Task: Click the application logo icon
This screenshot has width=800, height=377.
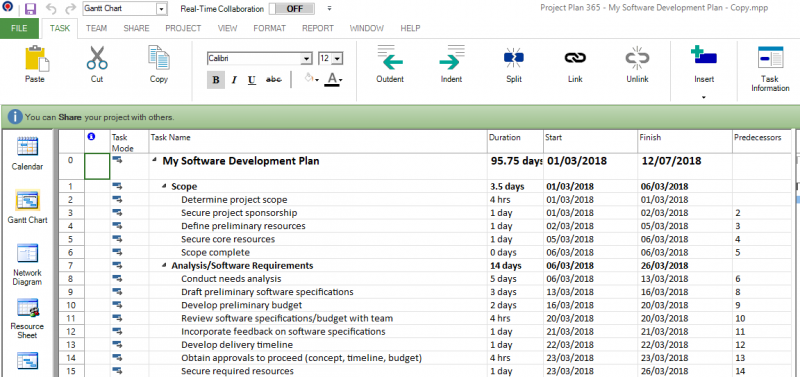Action: (x=8, y=8)
